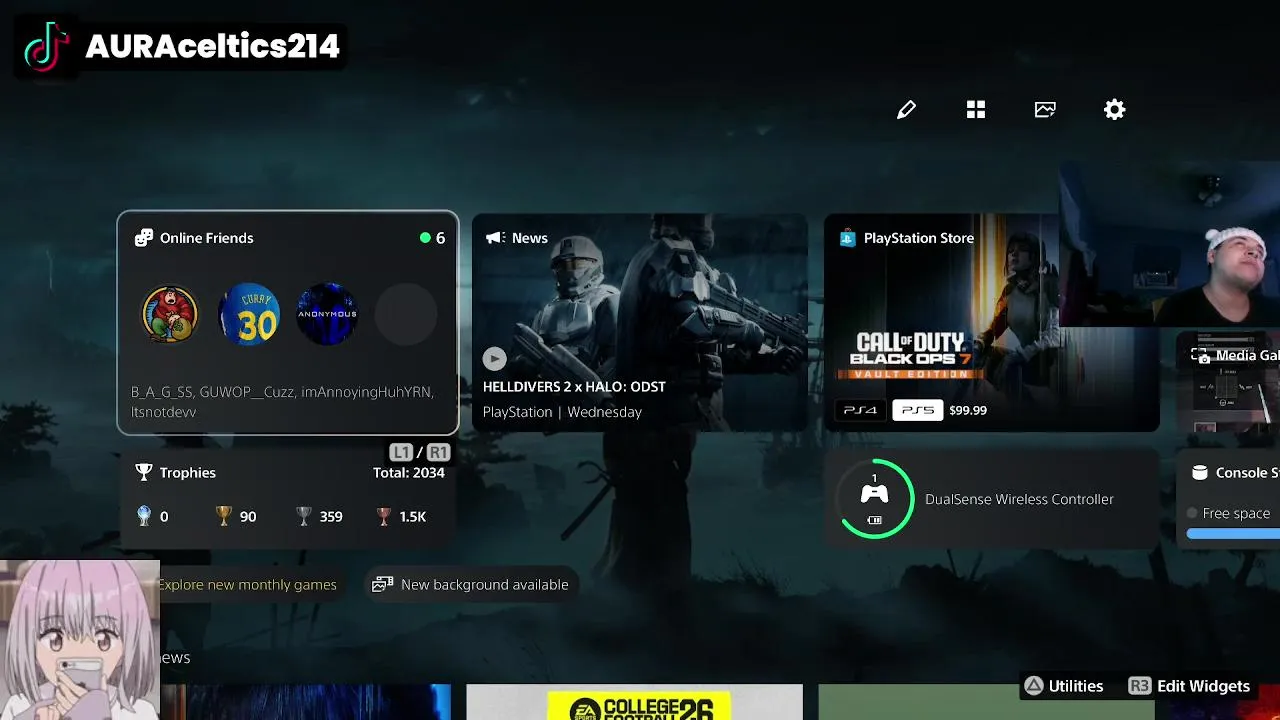Click the Total: 2034 trophies text
The height and width of the screenshot is (720, 1280).
[x=409, y=473]
